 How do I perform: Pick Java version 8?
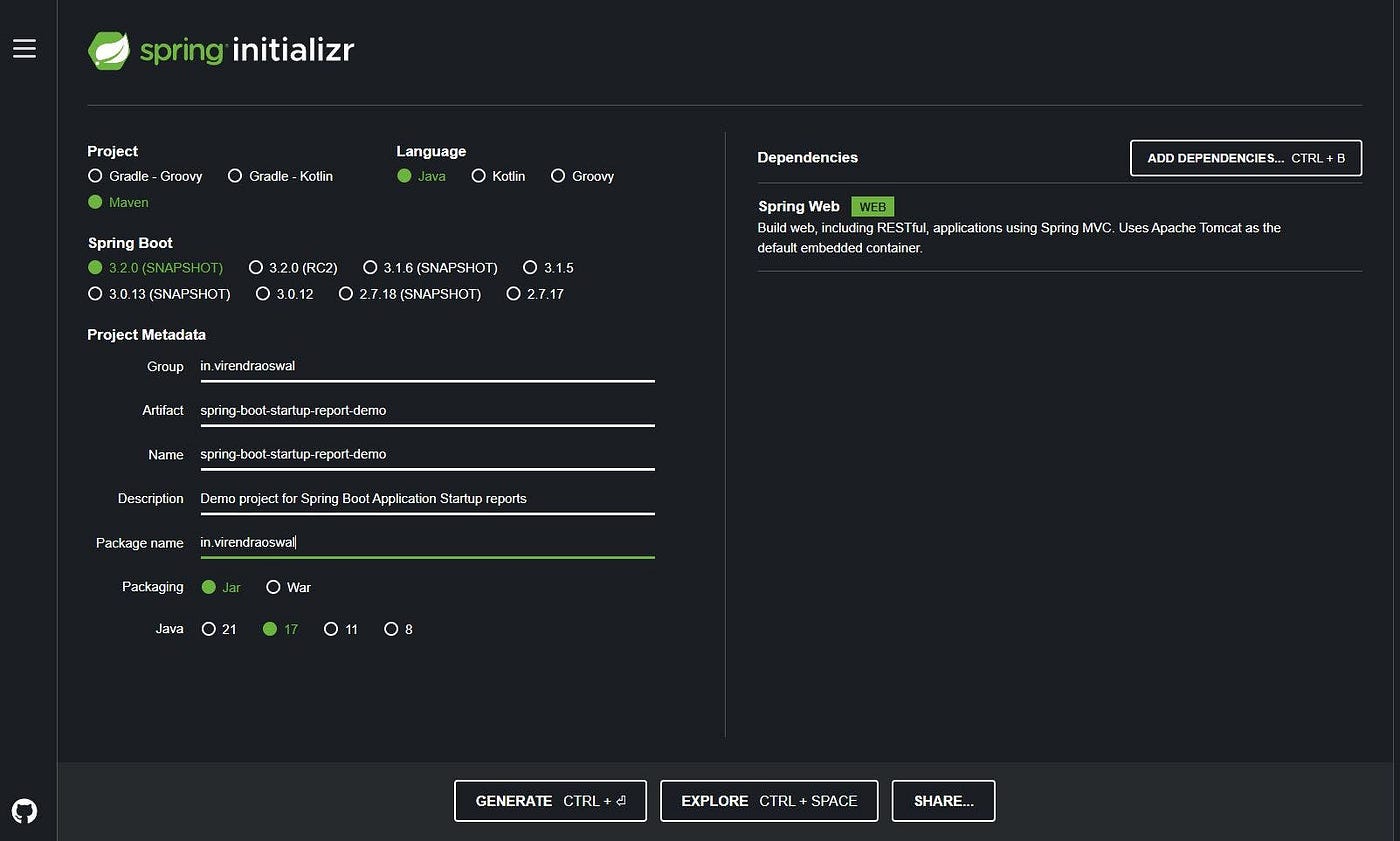[398, 629]
